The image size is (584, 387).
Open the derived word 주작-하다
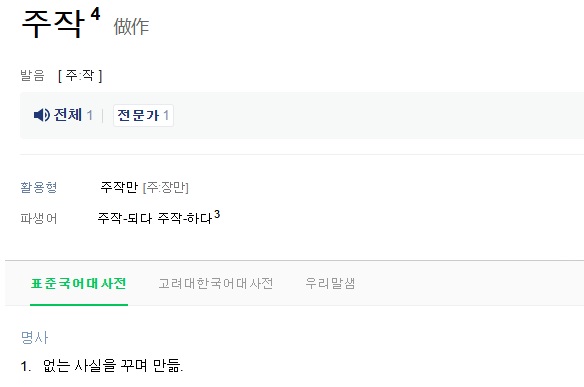(x=185, y=218)
